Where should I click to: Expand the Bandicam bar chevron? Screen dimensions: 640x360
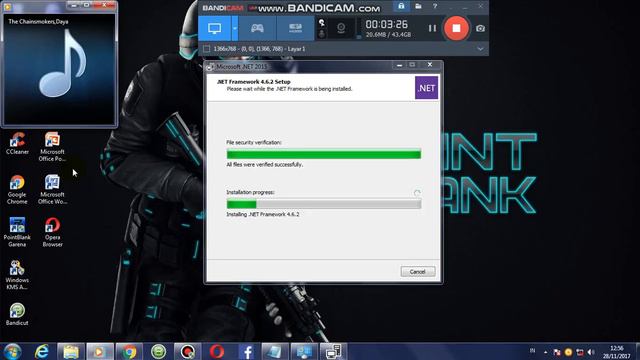click(x=480, y=49)
